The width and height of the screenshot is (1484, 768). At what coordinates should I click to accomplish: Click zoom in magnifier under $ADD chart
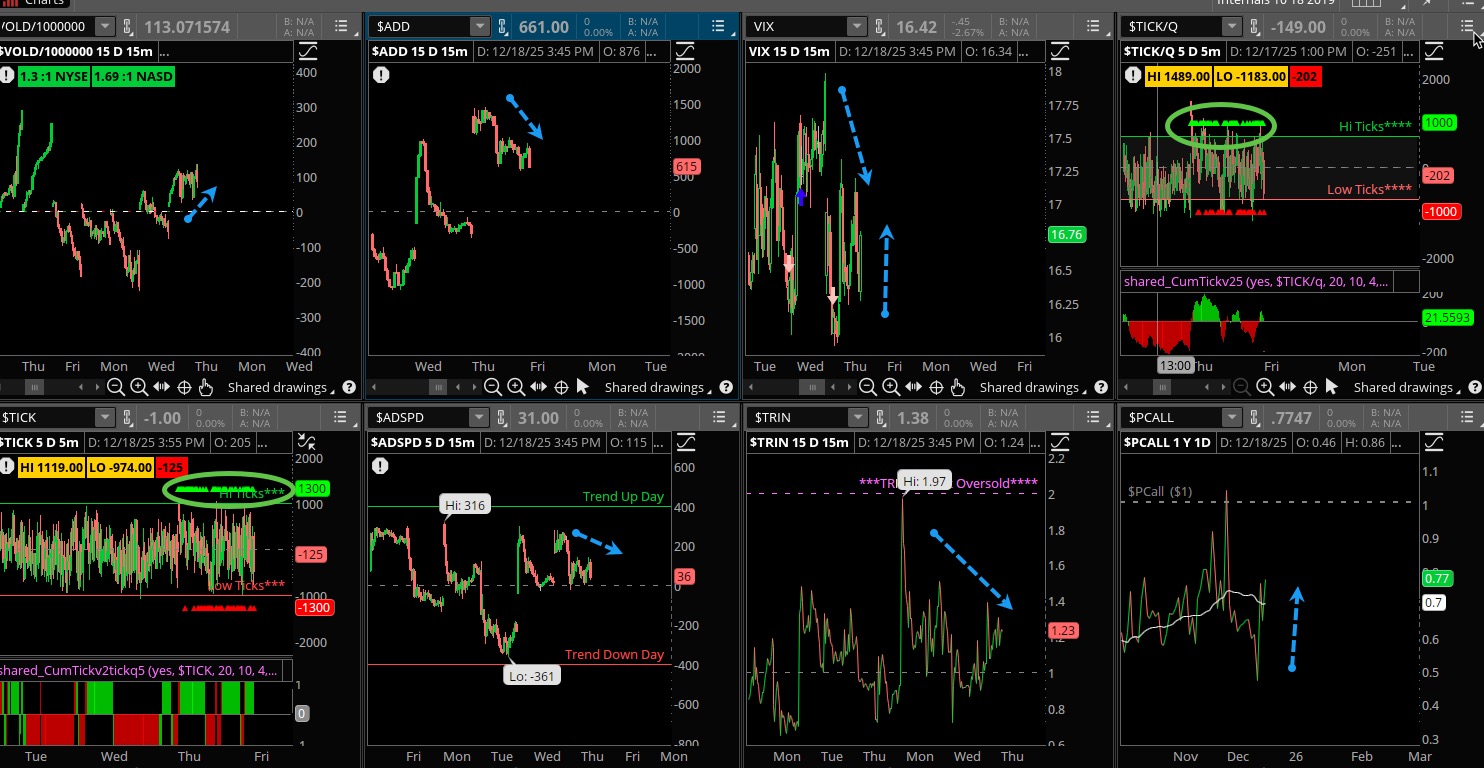[x=515, y=388]
